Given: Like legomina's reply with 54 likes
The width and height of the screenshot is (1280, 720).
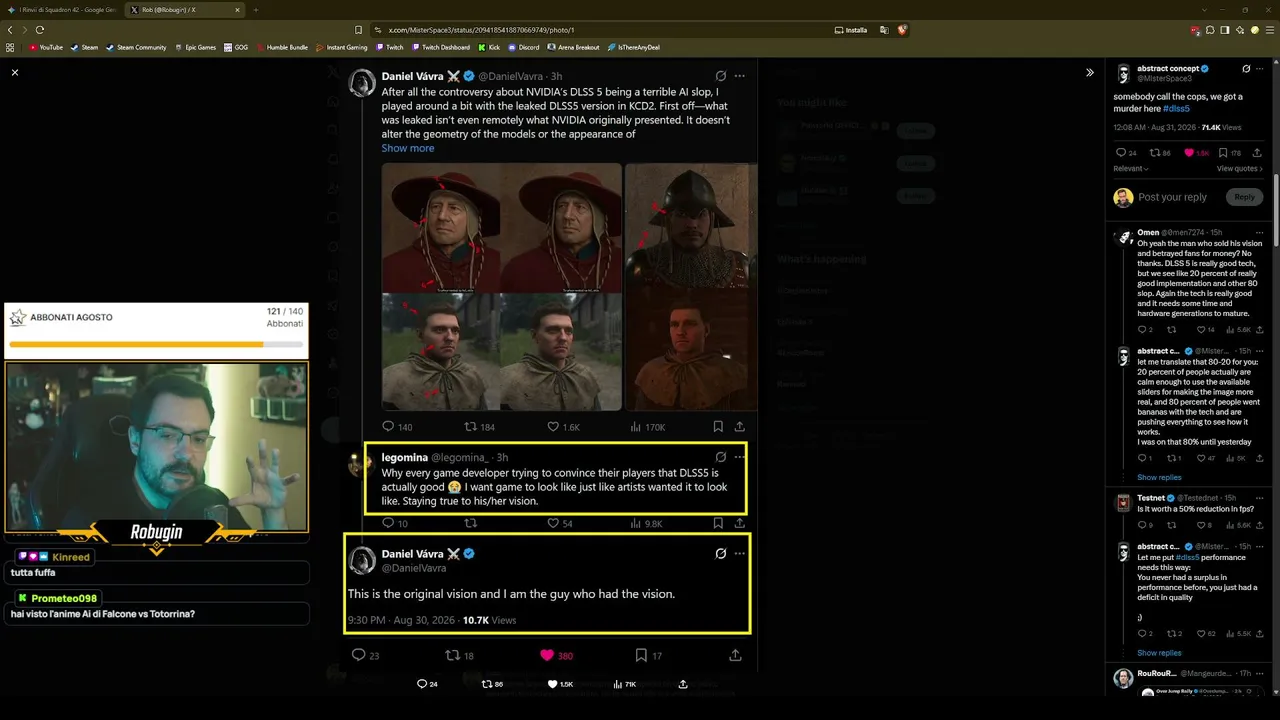Looking at the screenshot, I should click(x=560, y=523).
